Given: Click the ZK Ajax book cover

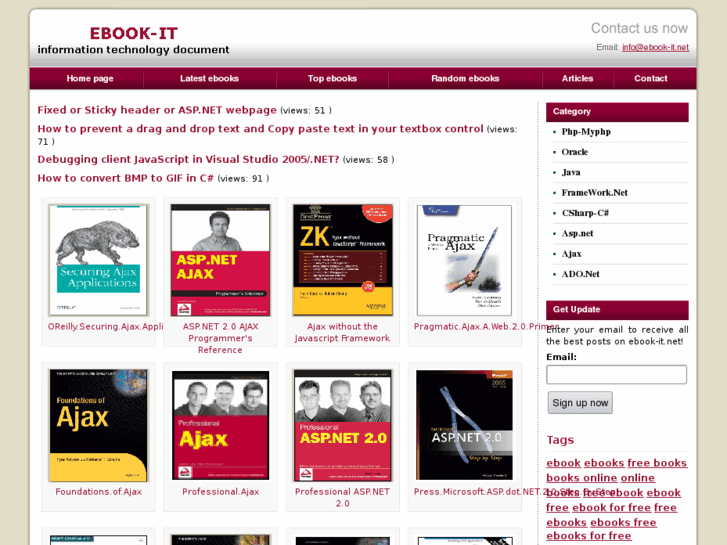Looking at the screenshot, I should (x=343, y=260).
